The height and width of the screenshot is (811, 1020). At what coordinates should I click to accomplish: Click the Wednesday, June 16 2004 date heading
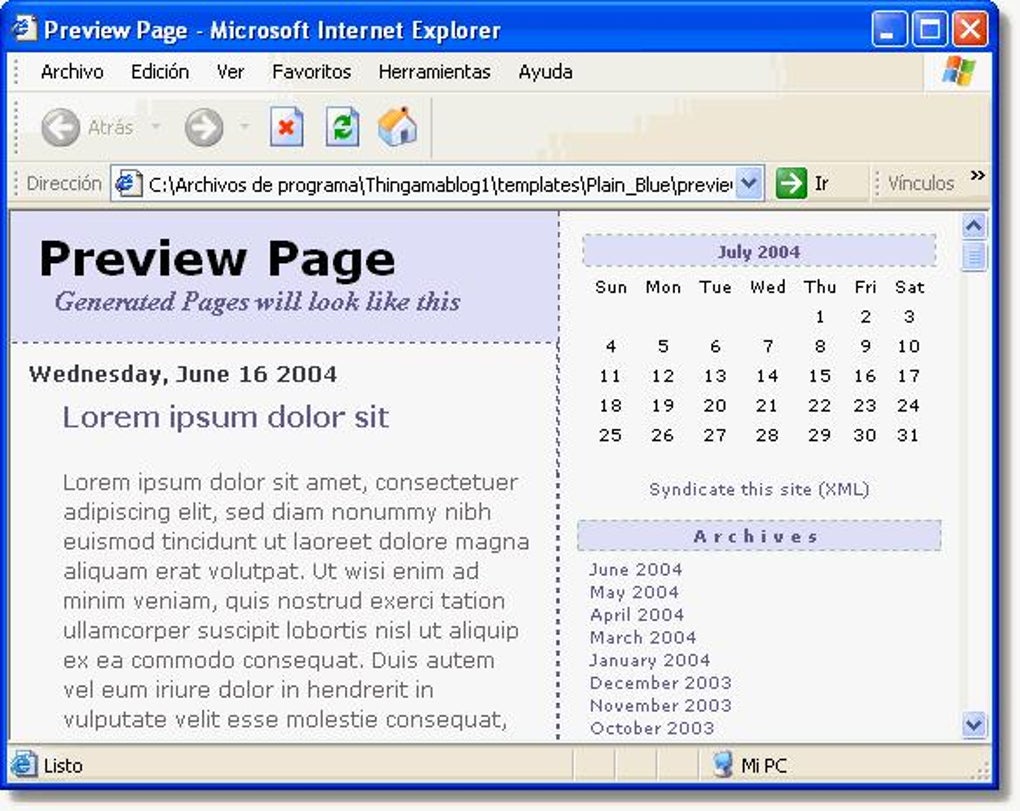point(183,375)
